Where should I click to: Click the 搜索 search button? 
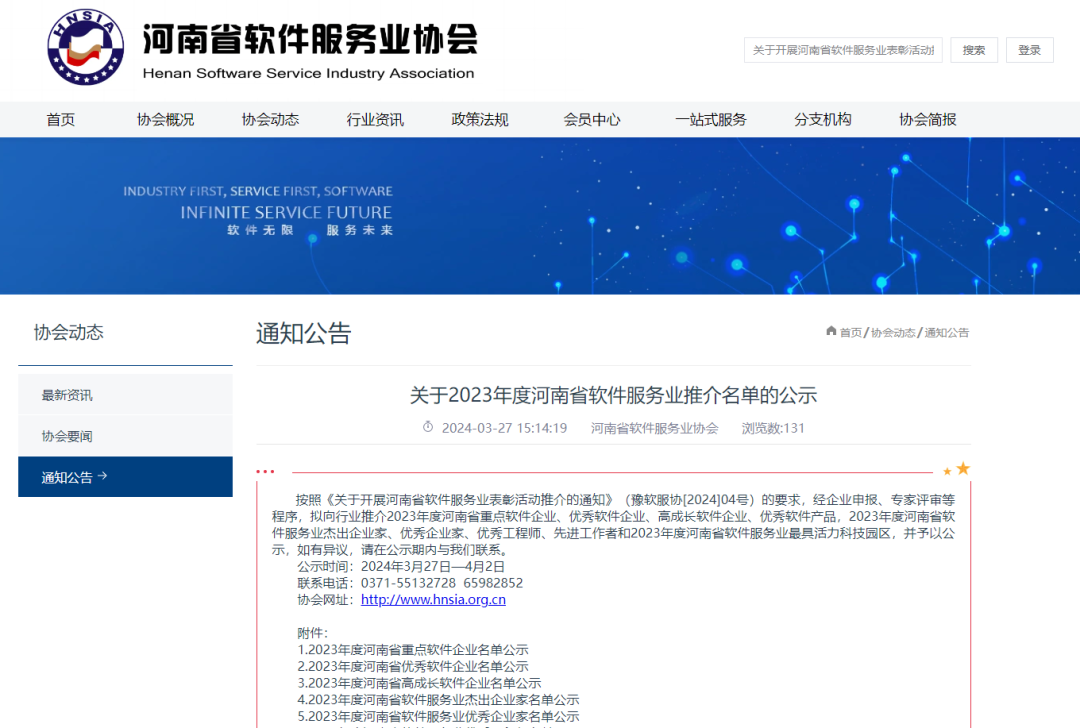[974, 49]
